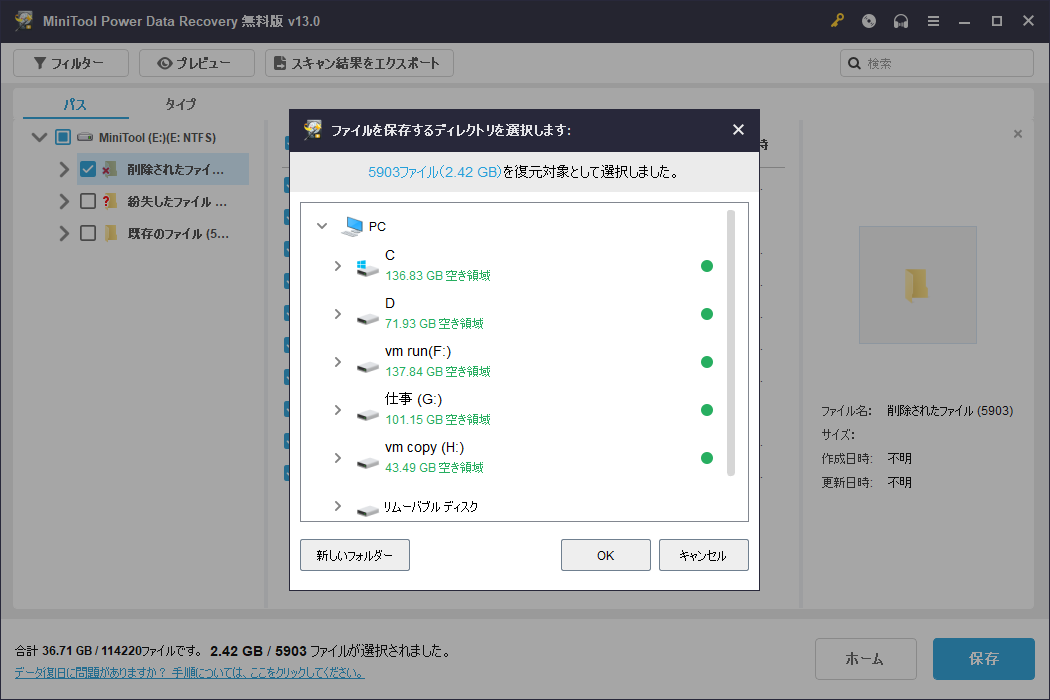Uncheck the 削除されたファイル checkbox

[x=88, y=169]
